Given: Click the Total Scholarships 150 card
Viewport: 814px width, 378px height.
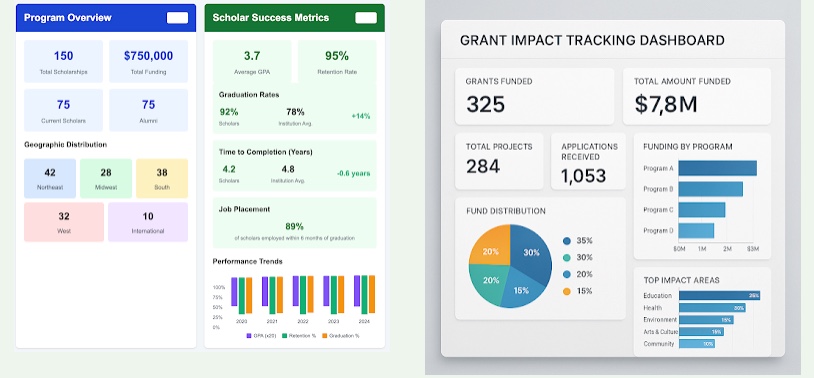Looking at the screenshot, I should pos(63,61).
